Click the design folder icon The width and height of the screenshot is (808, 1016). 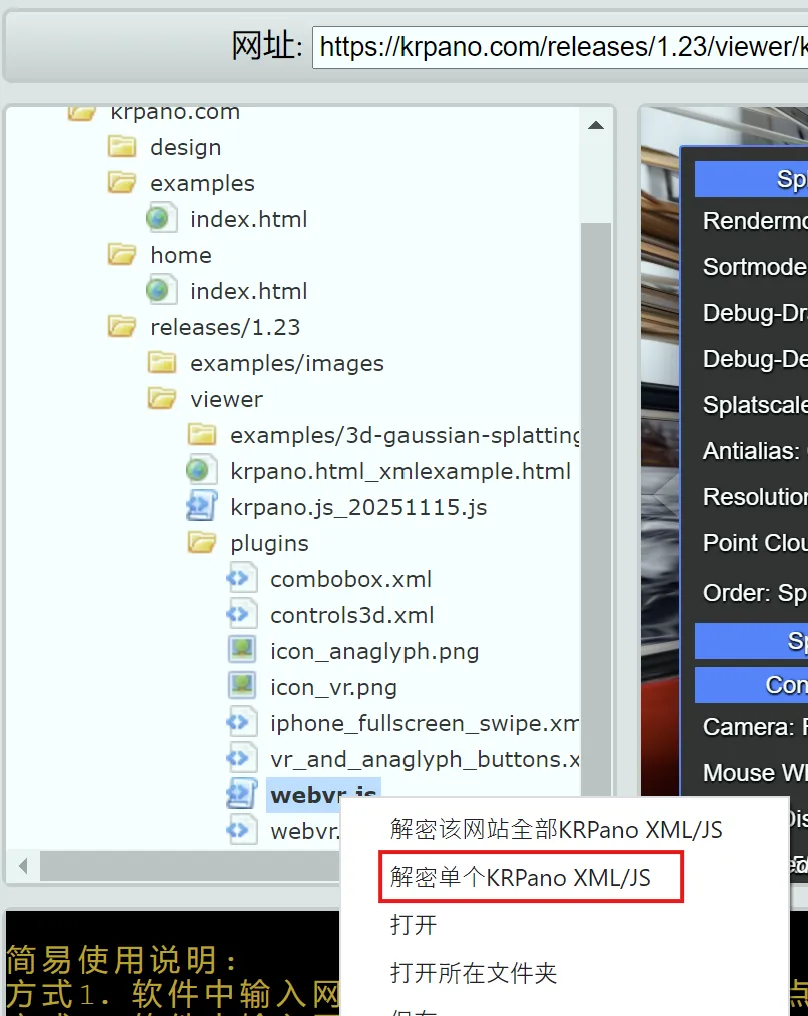(x=122, y=147)
